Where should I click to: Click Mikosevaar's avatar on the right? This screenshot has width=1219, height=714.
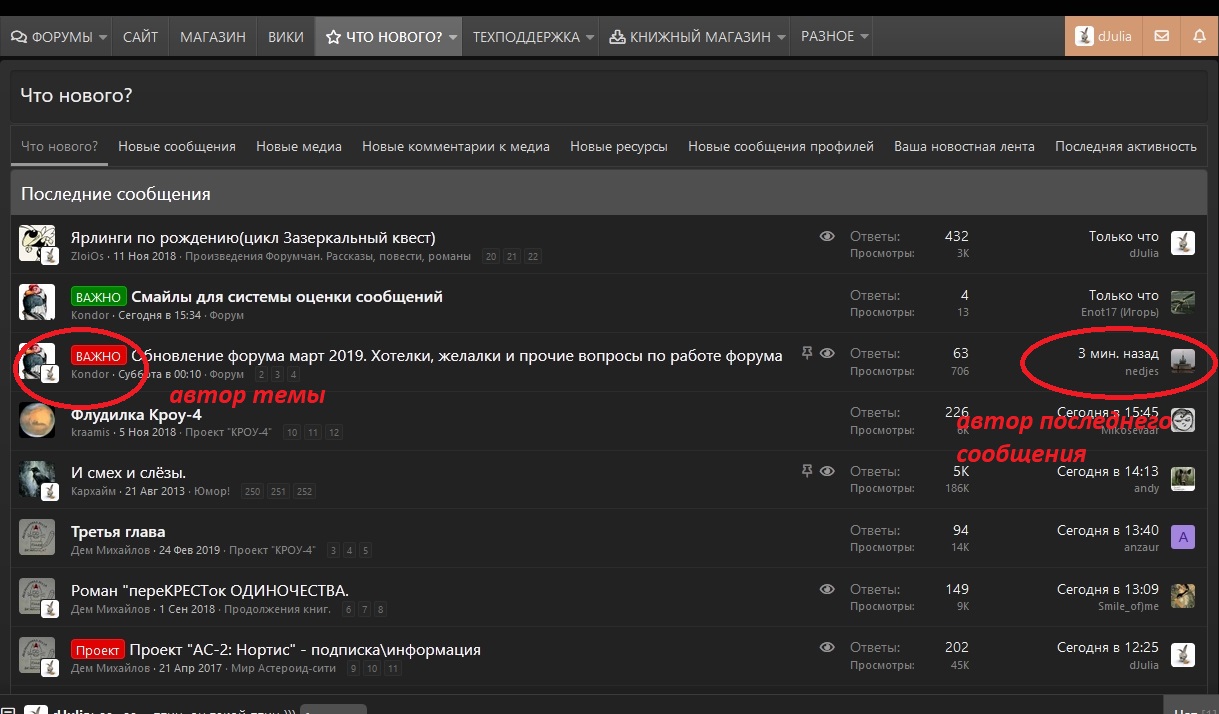click(1182, 420)
